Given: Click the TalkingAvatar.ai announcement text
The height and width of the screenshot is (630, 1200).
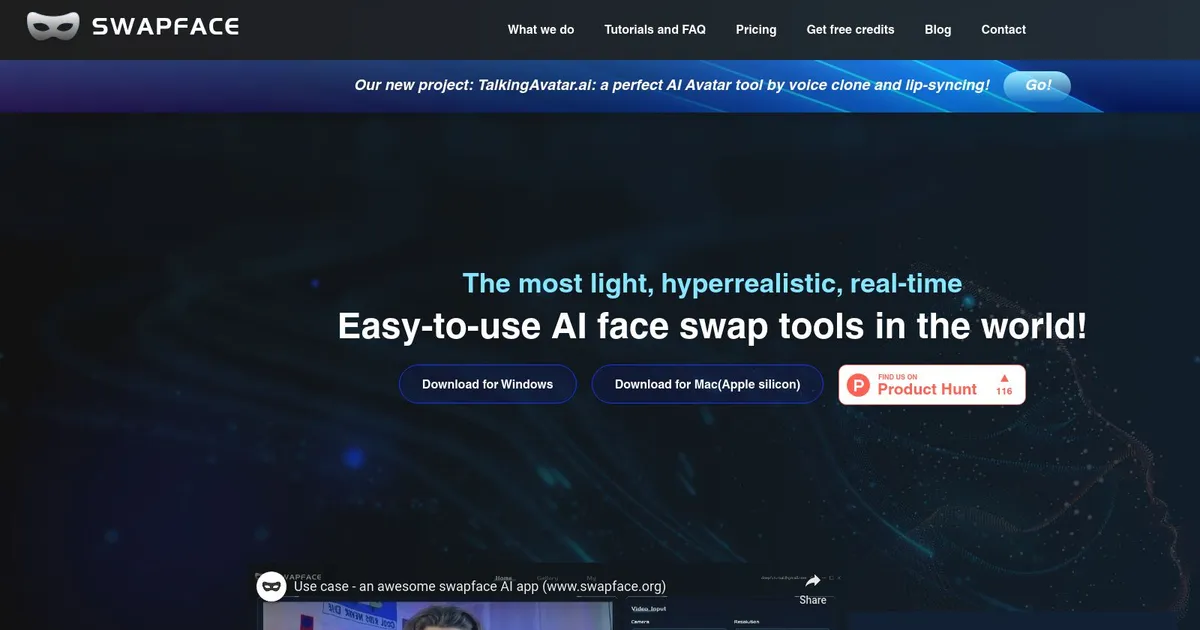Looking at the screenshot, I should [672, 85].
